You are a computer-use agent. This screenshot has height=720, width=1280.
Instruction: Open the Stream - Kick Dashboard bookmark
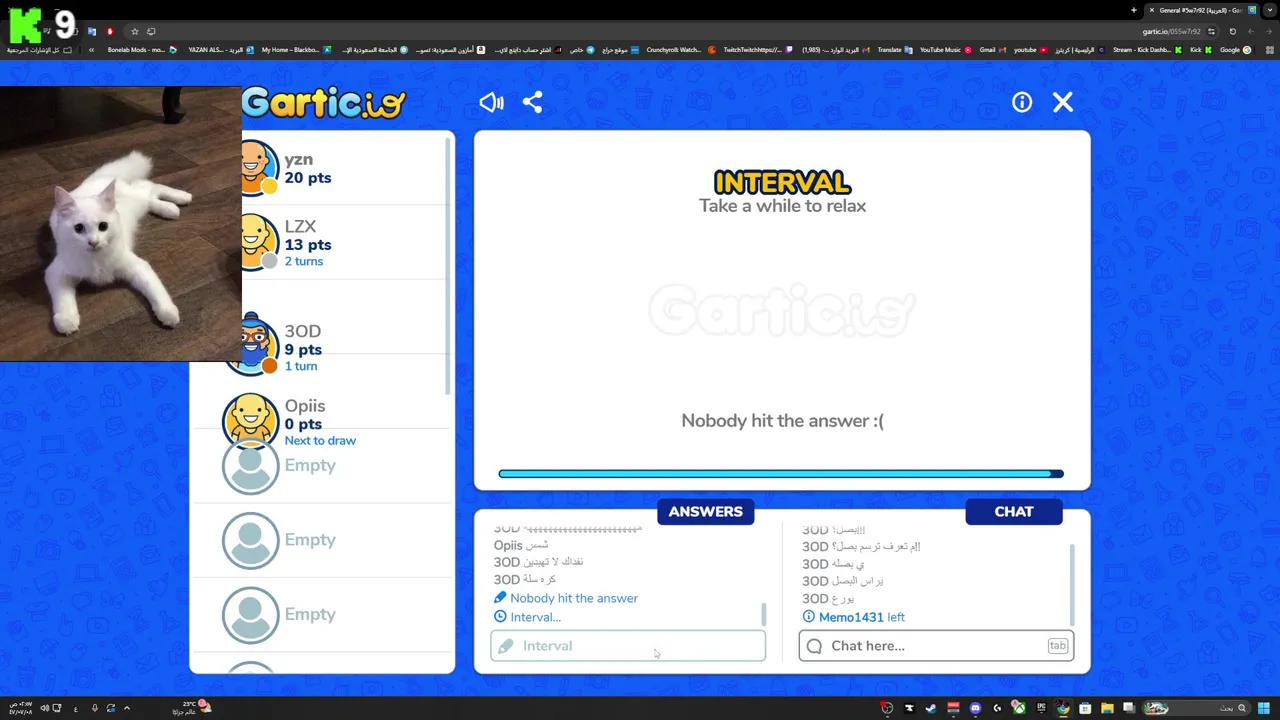coord(1147,50)
